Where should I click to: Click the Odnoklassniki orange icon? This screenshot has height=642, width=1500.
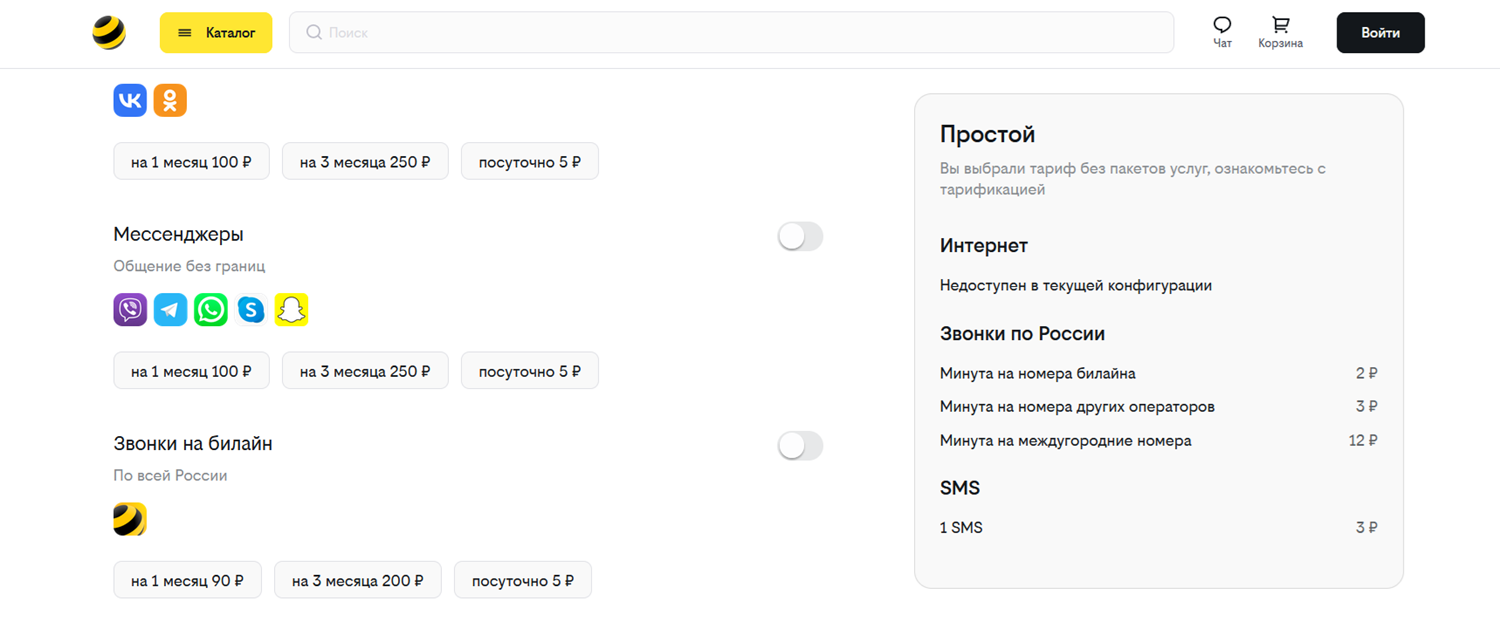(170, 100)
